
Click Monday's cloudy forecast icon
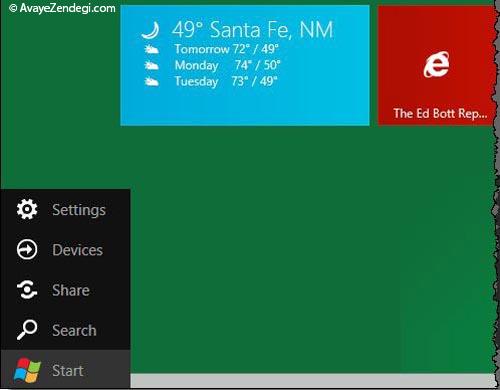(x=151, y=65)
